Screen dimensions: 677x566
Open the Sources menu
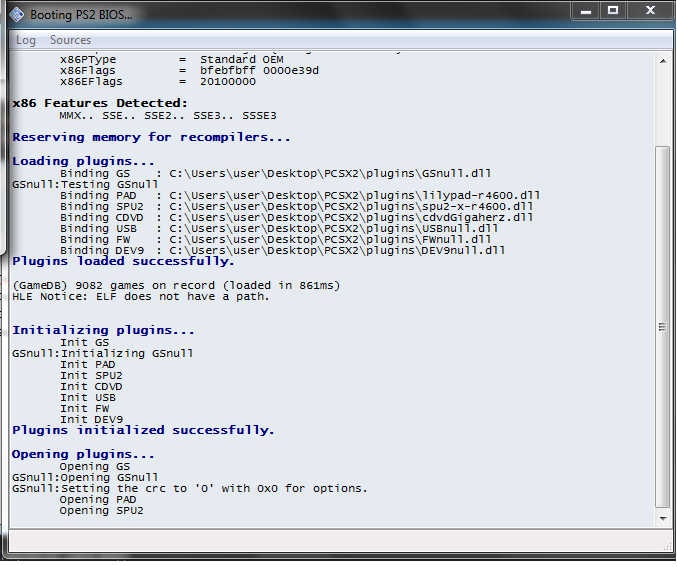click(70, 40)
